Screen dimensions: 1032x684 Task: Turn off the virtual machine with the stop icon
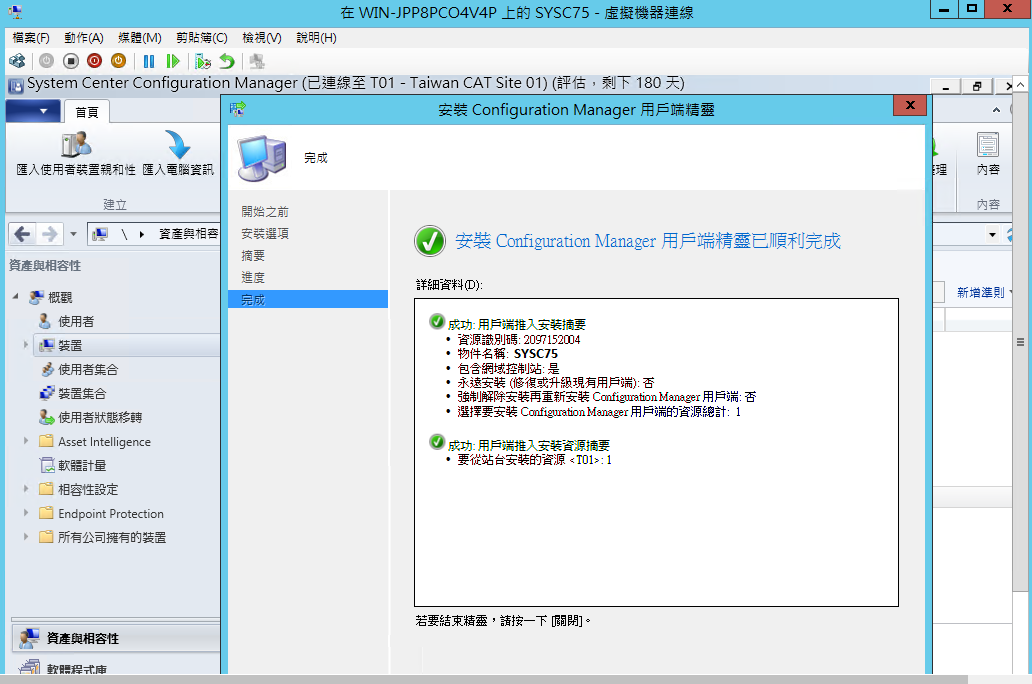70,61
